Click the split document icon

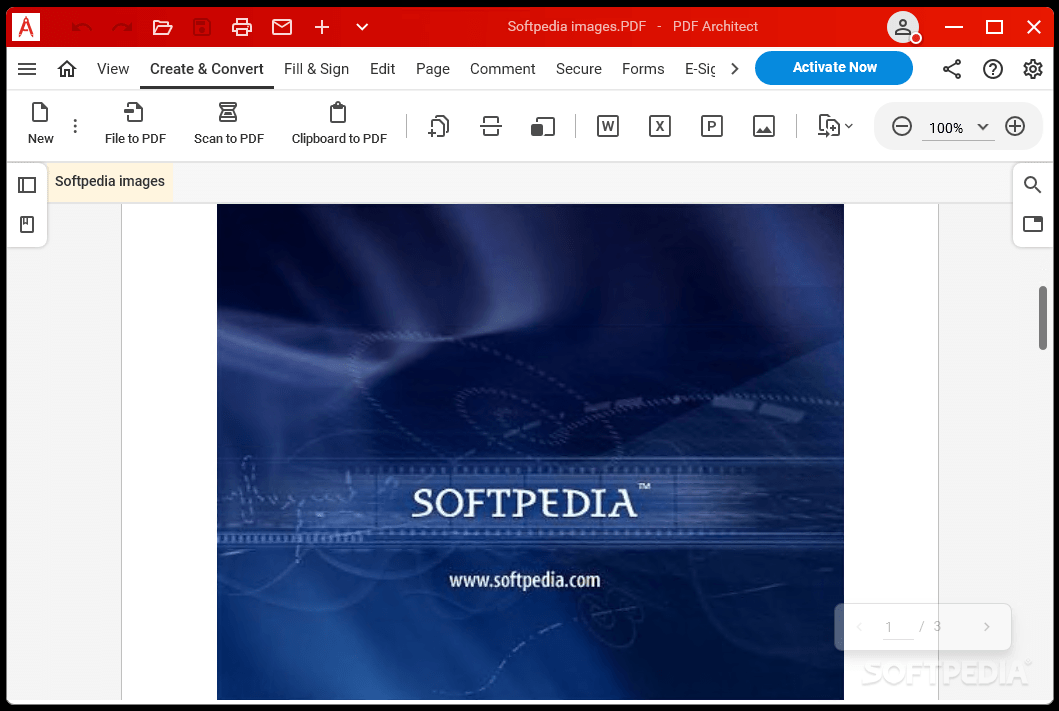click(x=491, y=126)
